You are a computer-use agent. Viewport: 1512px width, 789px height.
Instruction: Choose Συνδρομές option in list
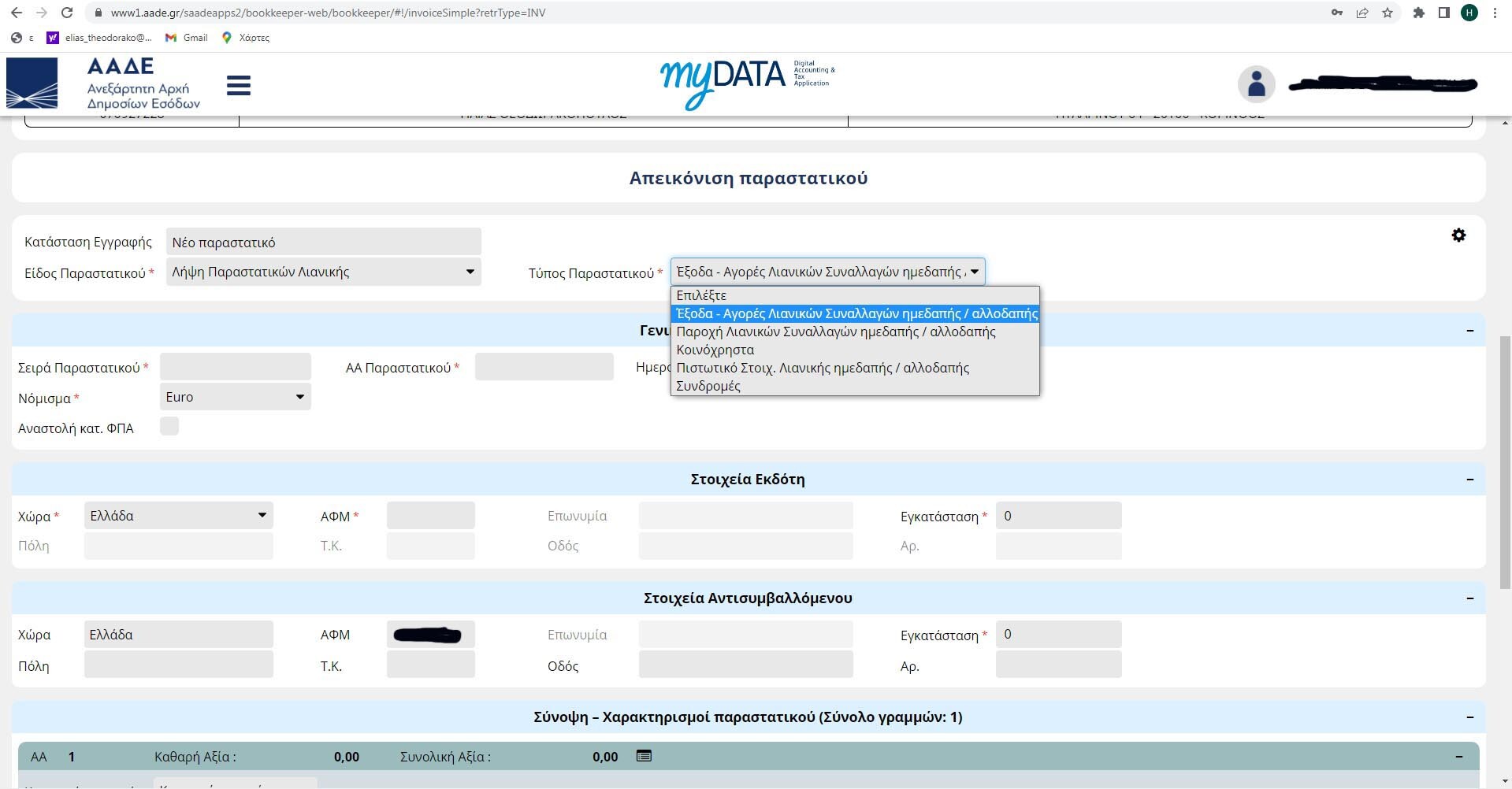tap(708, 386)
